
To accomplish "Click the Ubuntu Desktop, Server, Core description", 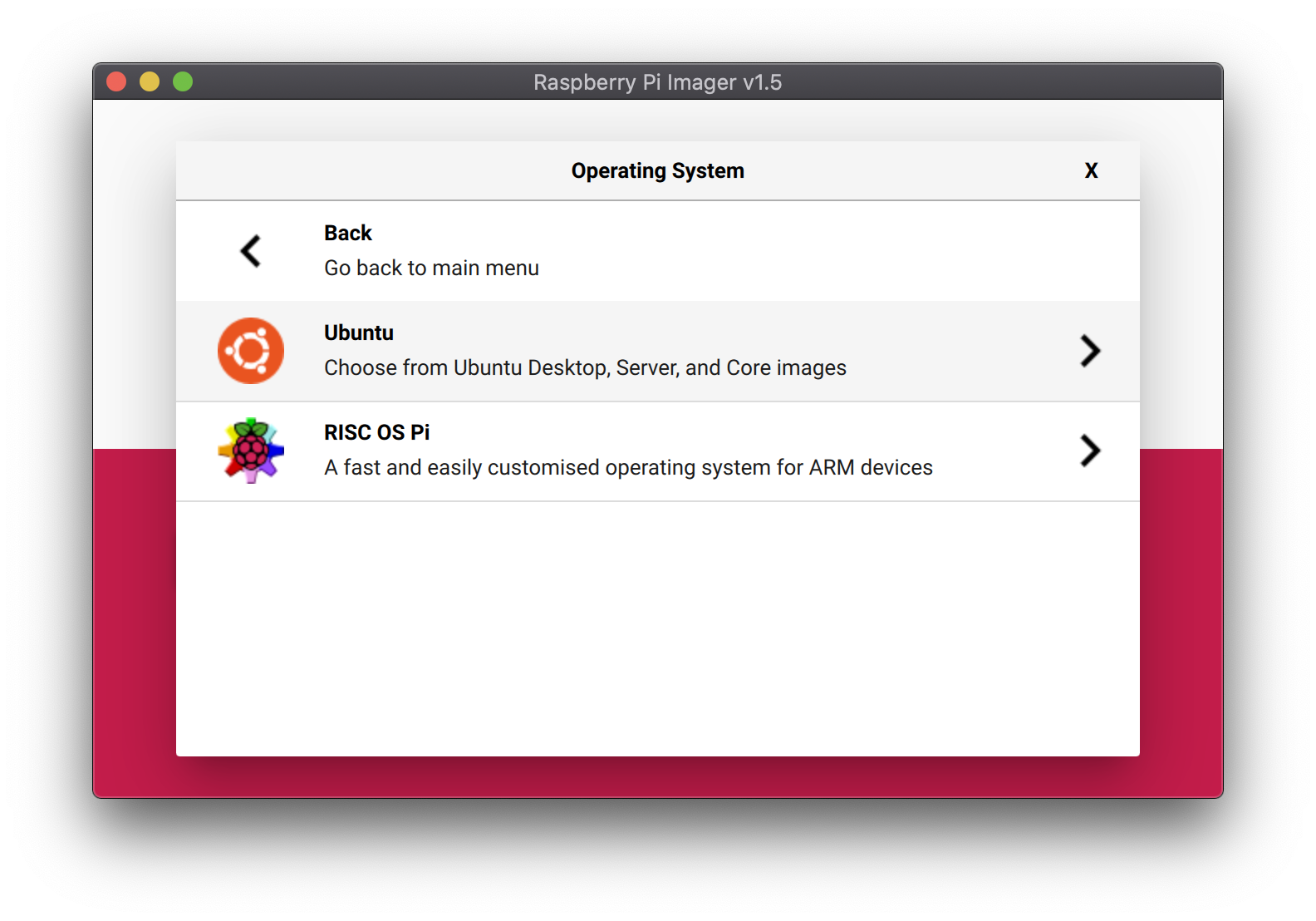I will (x=585, y=367).
